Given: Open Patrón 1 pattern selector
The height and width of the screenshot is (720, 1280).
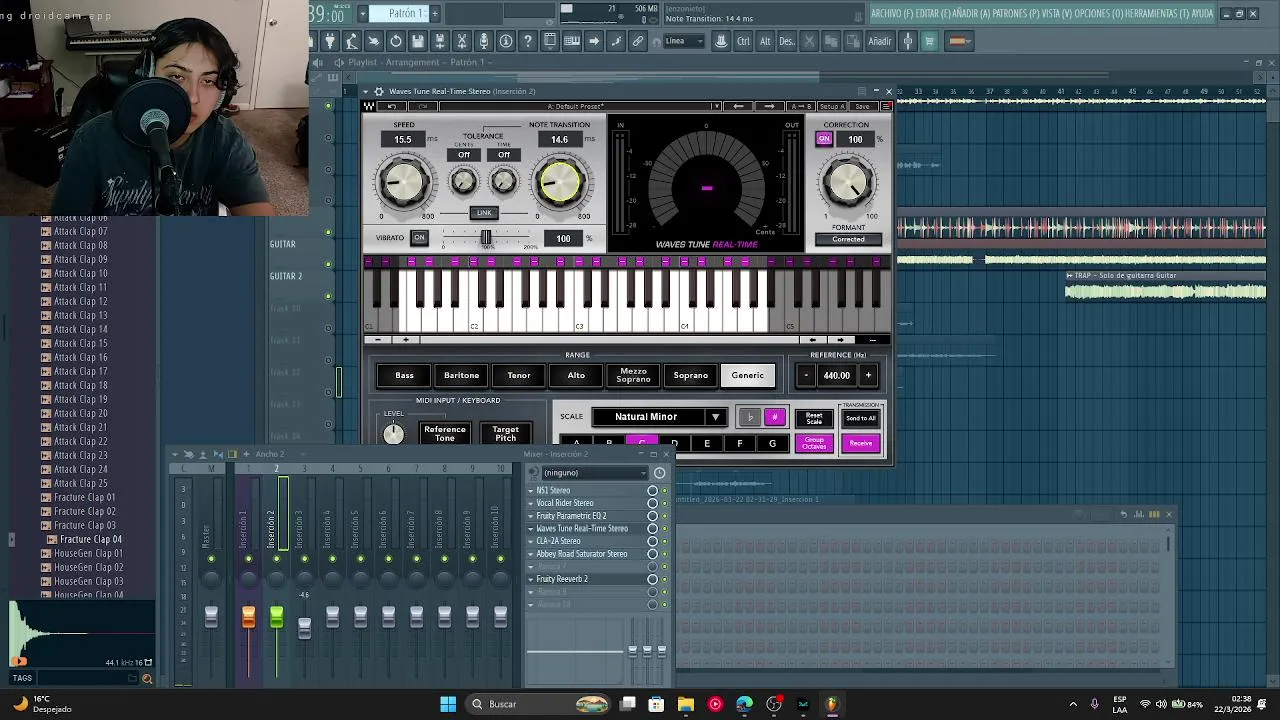Looking at the screenshot, I should [398, 13].
